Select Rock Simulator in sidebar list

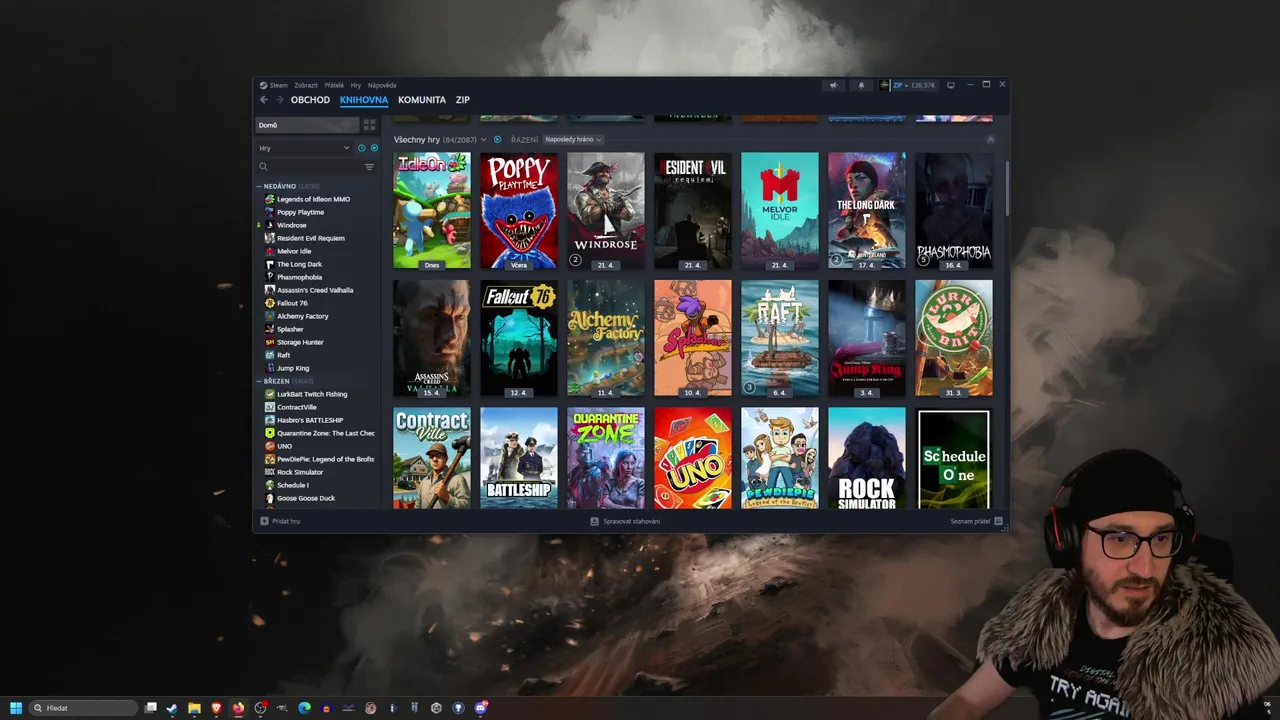point(300,472)
